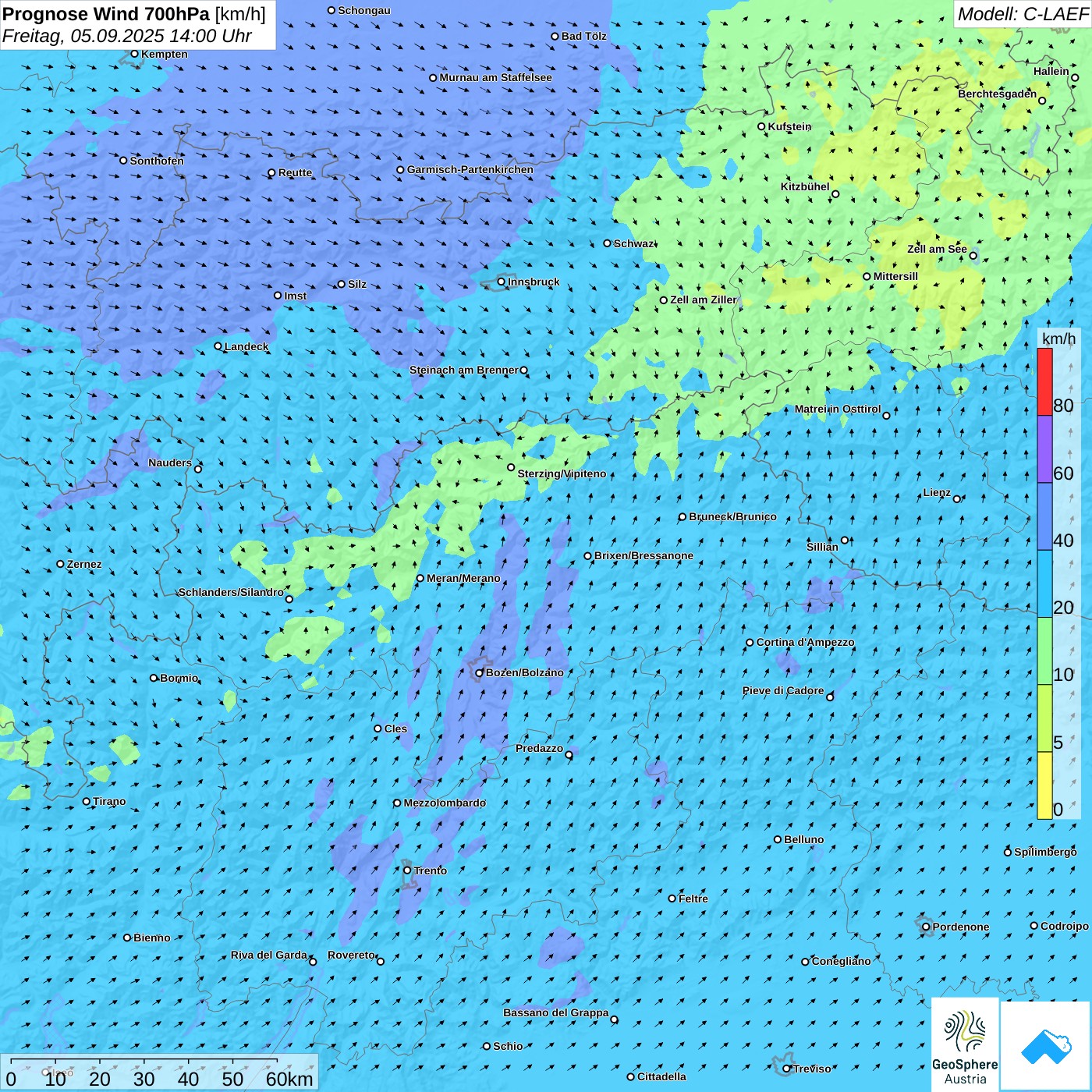Click the Berchtesgaden label
1092x1092 pixels.
point(998,94)
